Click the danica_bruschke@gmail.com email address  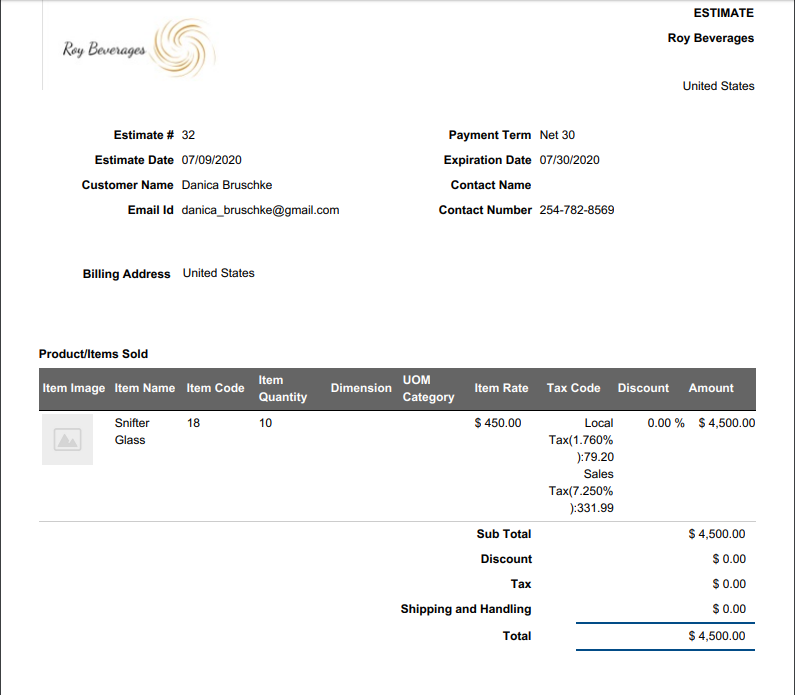tap(260, 210)
